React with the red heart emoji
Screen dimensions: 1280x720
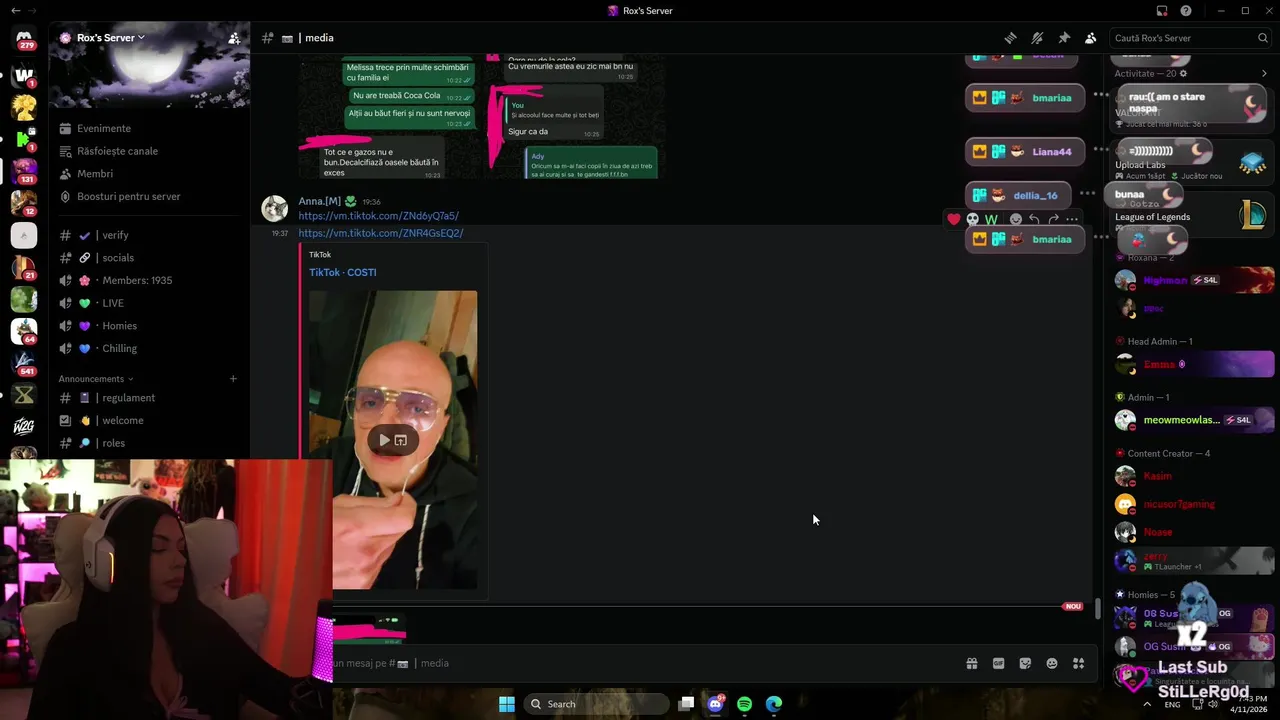(954, 219)
